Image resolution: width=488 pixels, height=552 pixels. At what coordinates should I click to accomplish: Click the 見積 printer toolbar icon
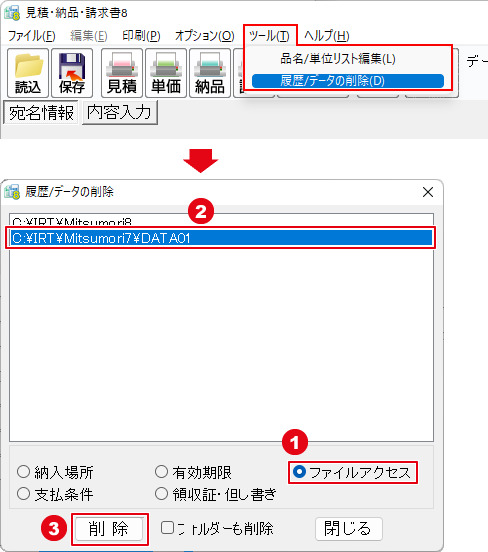[x=122, y=73]
